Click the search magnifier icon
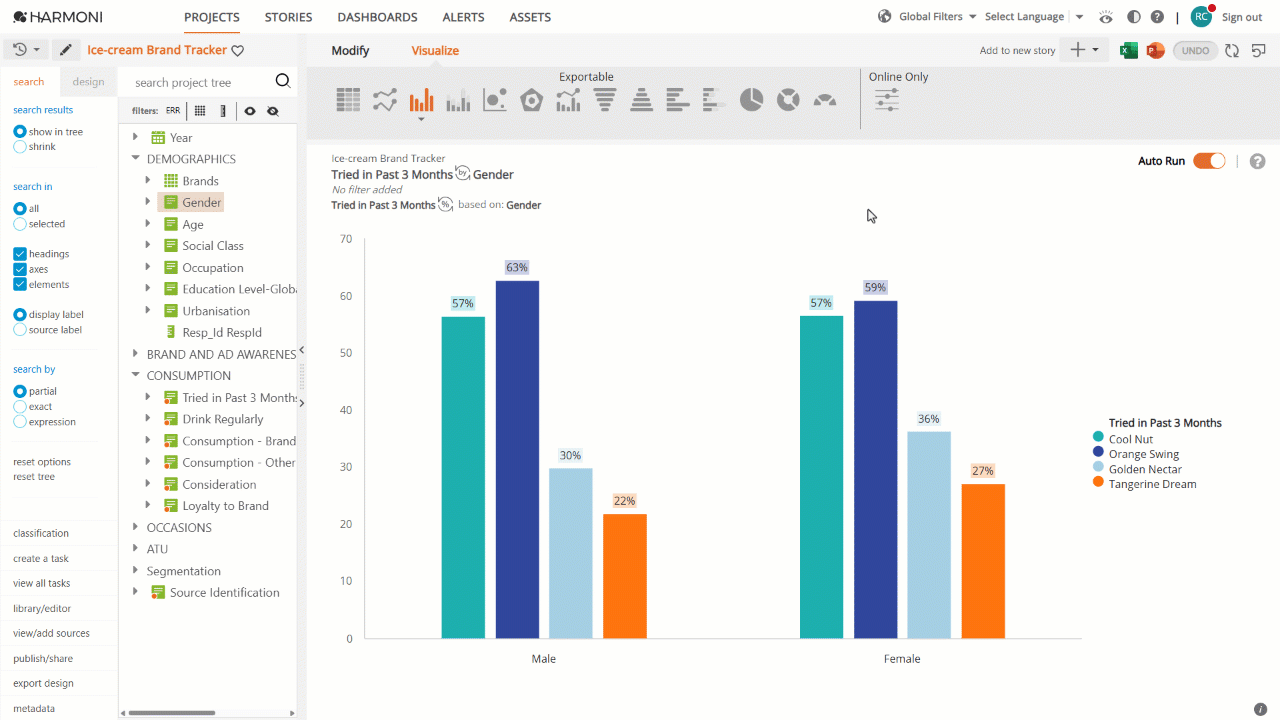The height and width of the screenshot is (720, 1280). pyautogui.click(x=283, y=82)
